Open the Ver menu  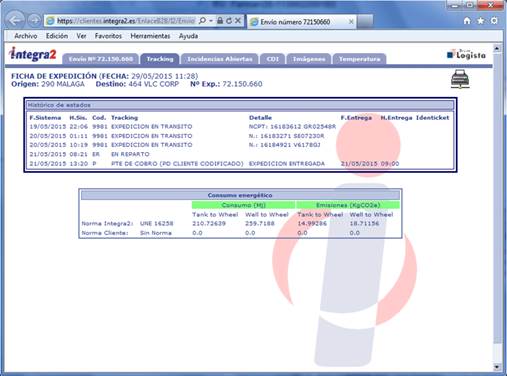(x=81, y=36)
